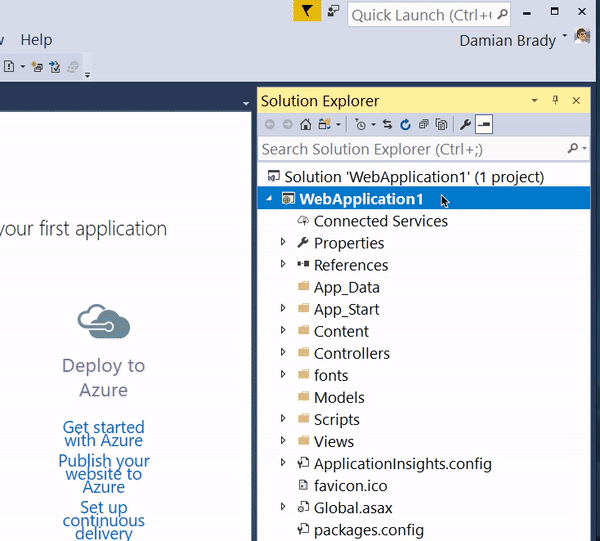Image resolution: width=600 pixels, height=541 pixels.
Task: Open Properties via the wrench toolbar icon
Action: 465,124
